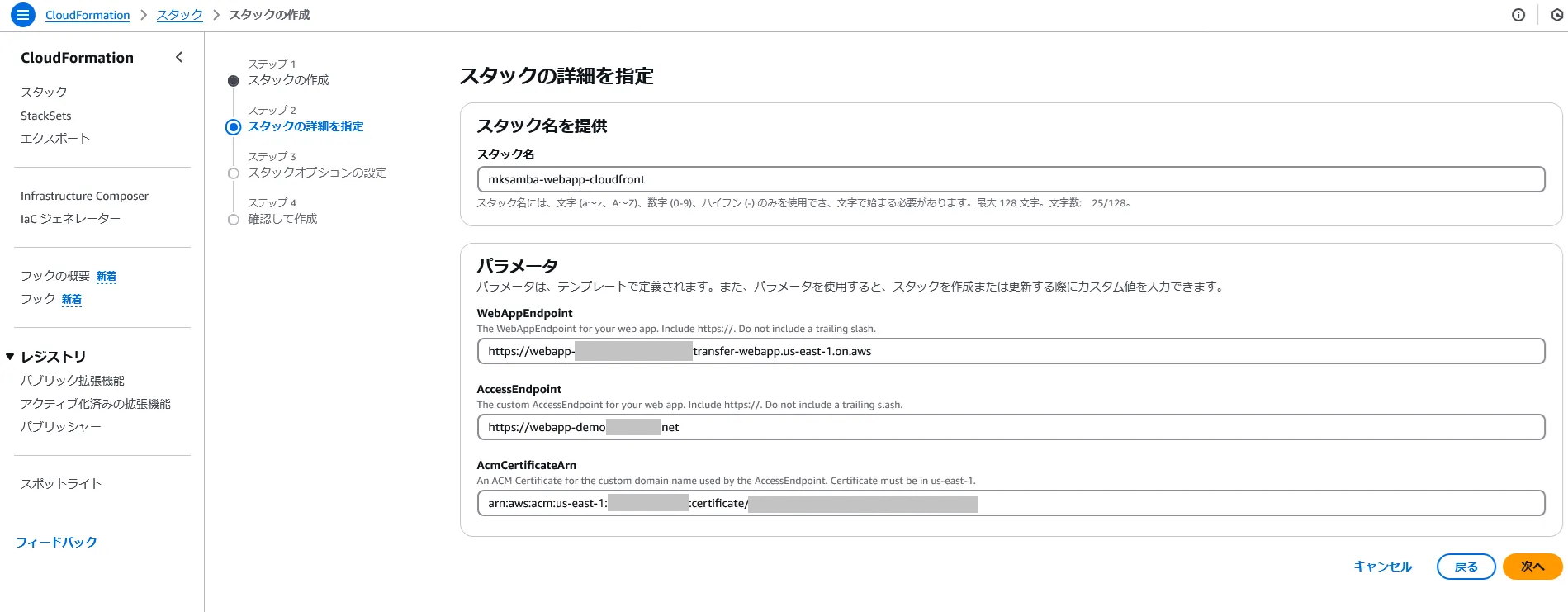Select step 2 スタックの詳細を指定 indicator
The height and width of the screenshot is (612, 1568).
[x=233, y=127]
